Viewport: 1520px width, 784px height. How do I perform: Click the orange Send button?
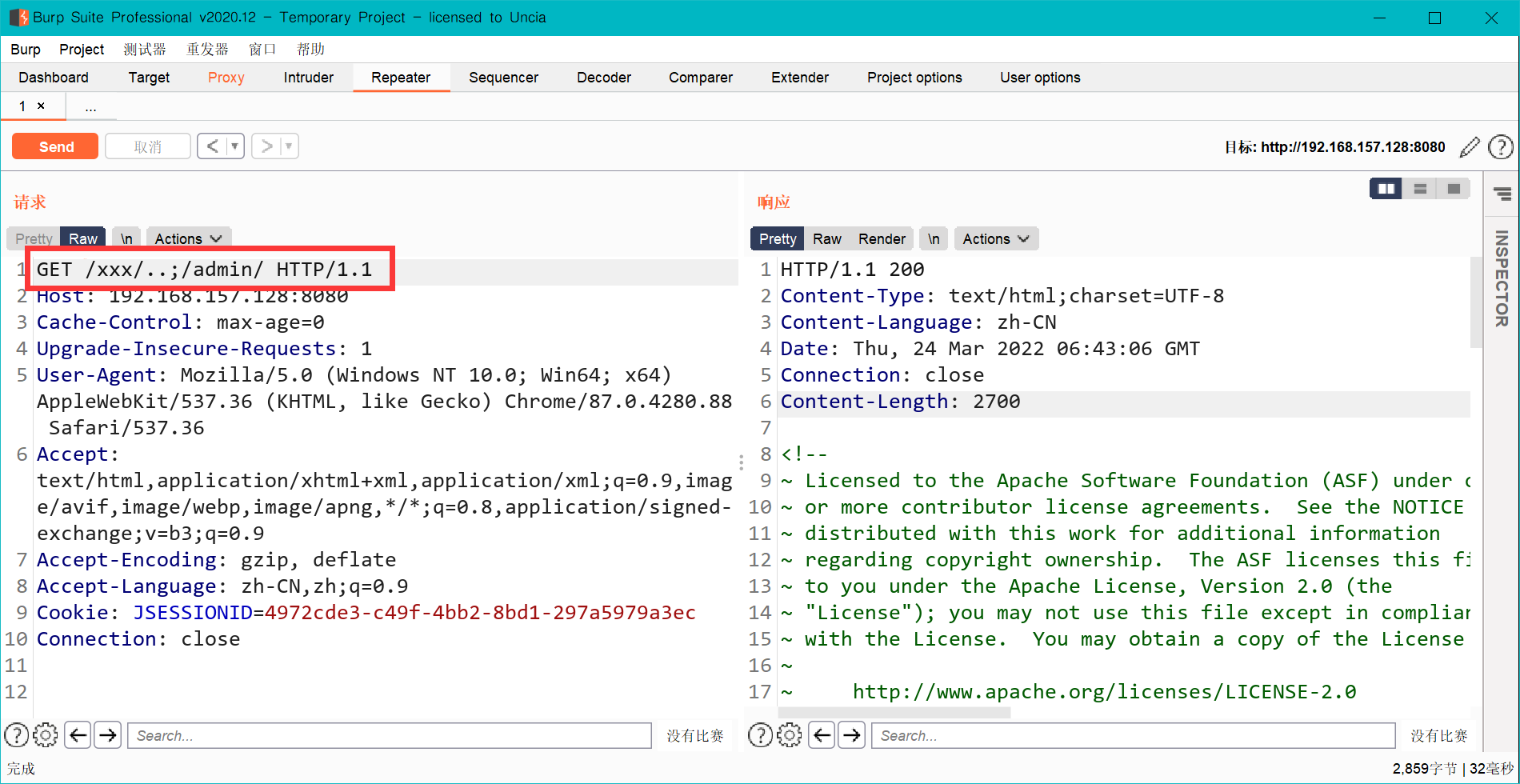[55, 146]
